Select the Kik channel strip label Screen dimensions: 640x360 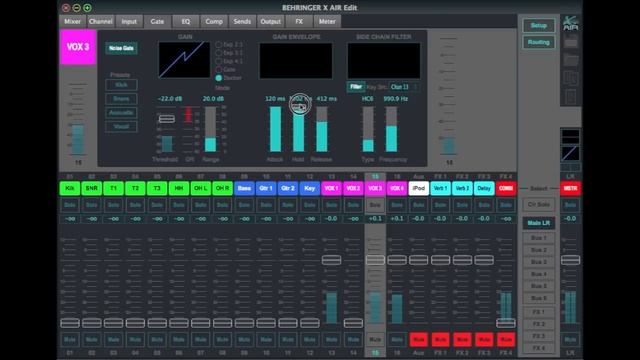[x=70, y=188]
